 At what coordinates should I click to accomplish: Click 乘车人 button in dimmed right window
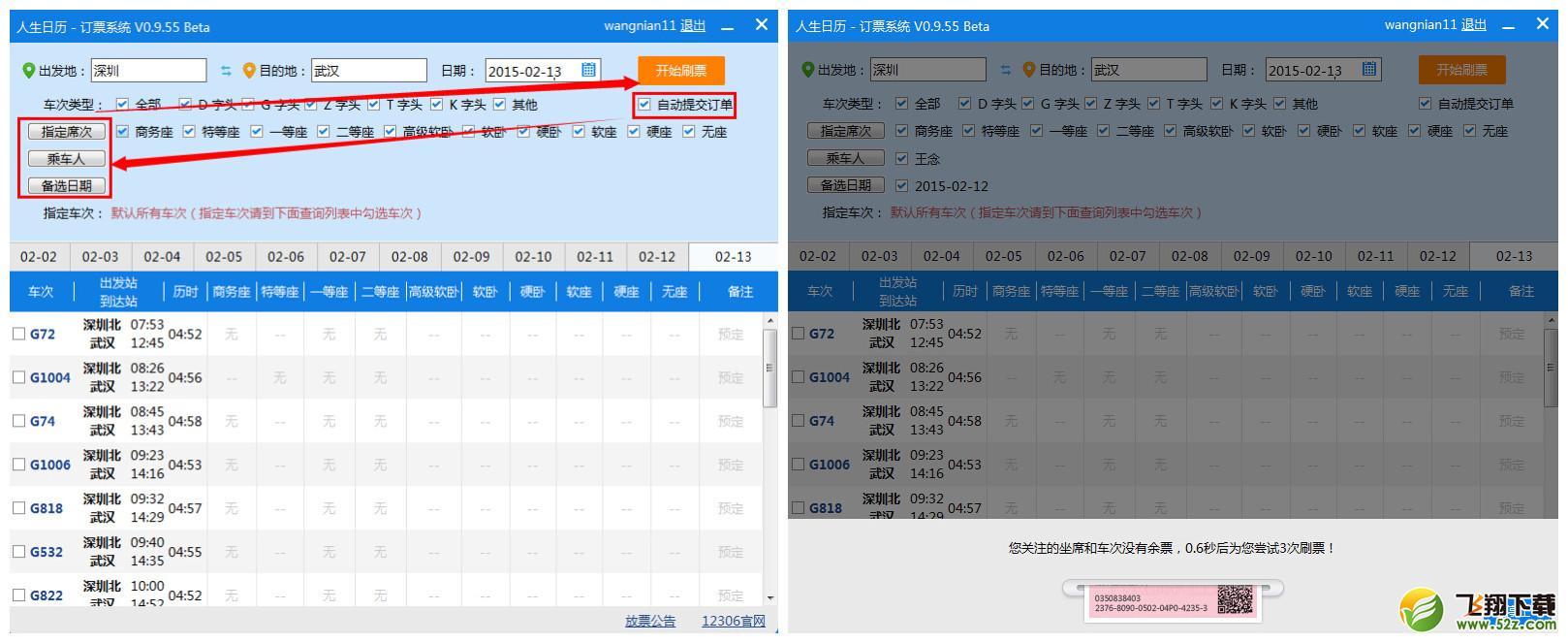click(x=846, y=158)
